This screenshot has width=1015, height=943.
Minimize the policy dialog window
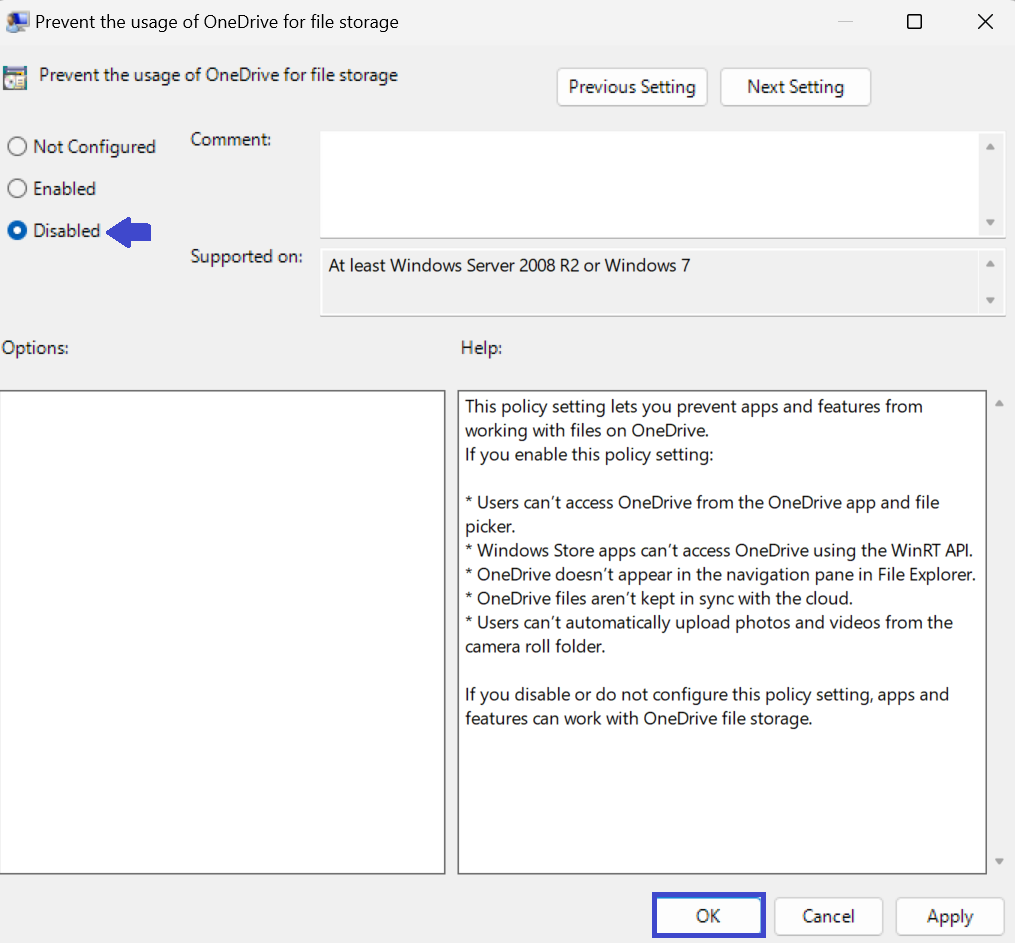pos(845,22)
